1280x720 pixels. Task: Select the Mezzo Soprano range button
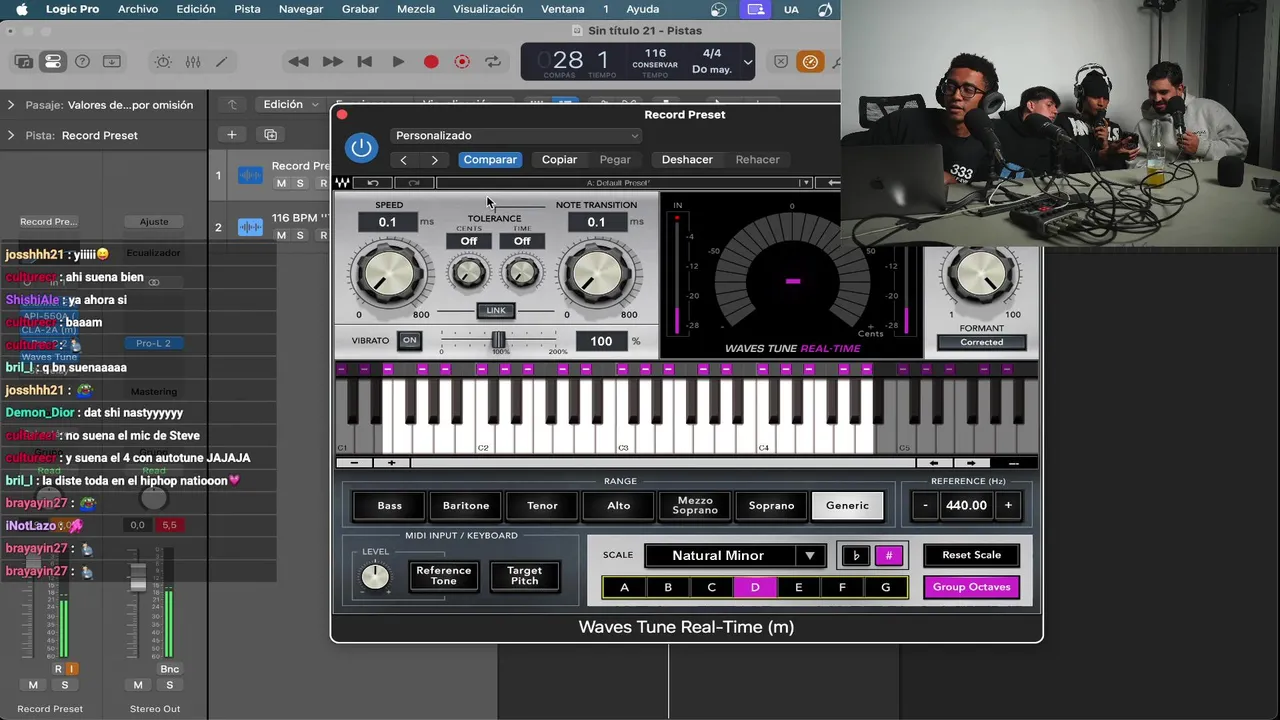695,506
